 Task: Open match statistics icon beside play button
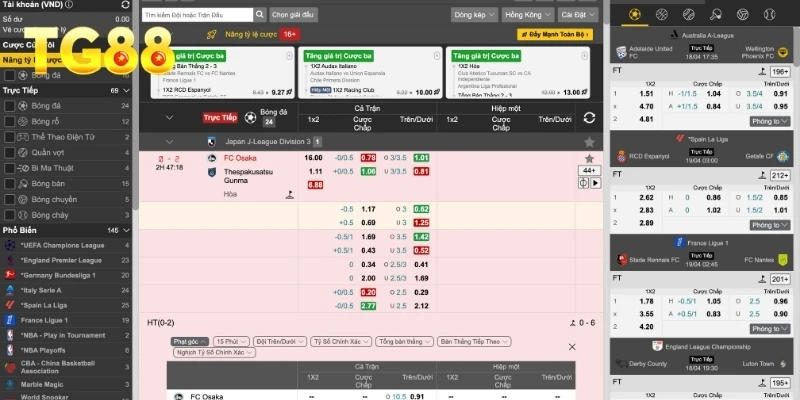583,183
